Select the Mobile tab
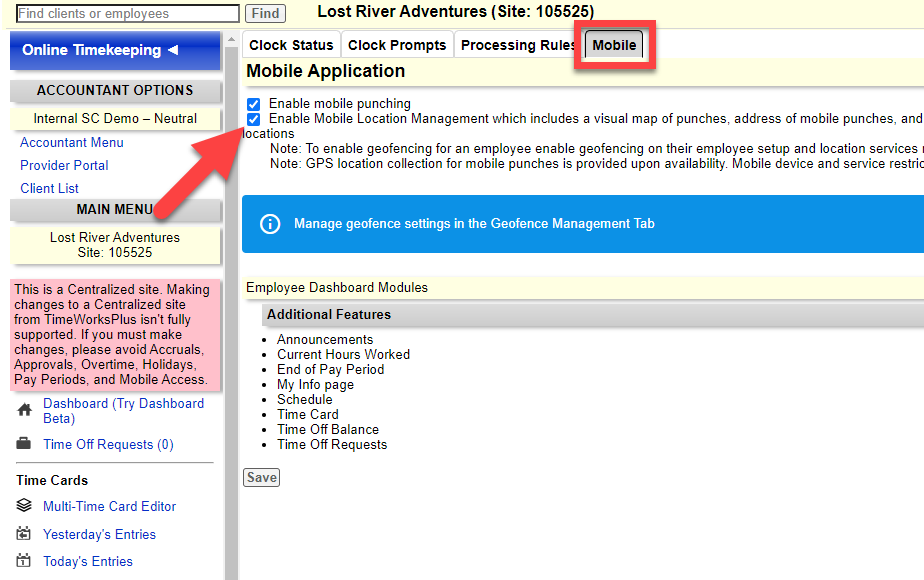This screenshot has height=580, width=924. 614,45
